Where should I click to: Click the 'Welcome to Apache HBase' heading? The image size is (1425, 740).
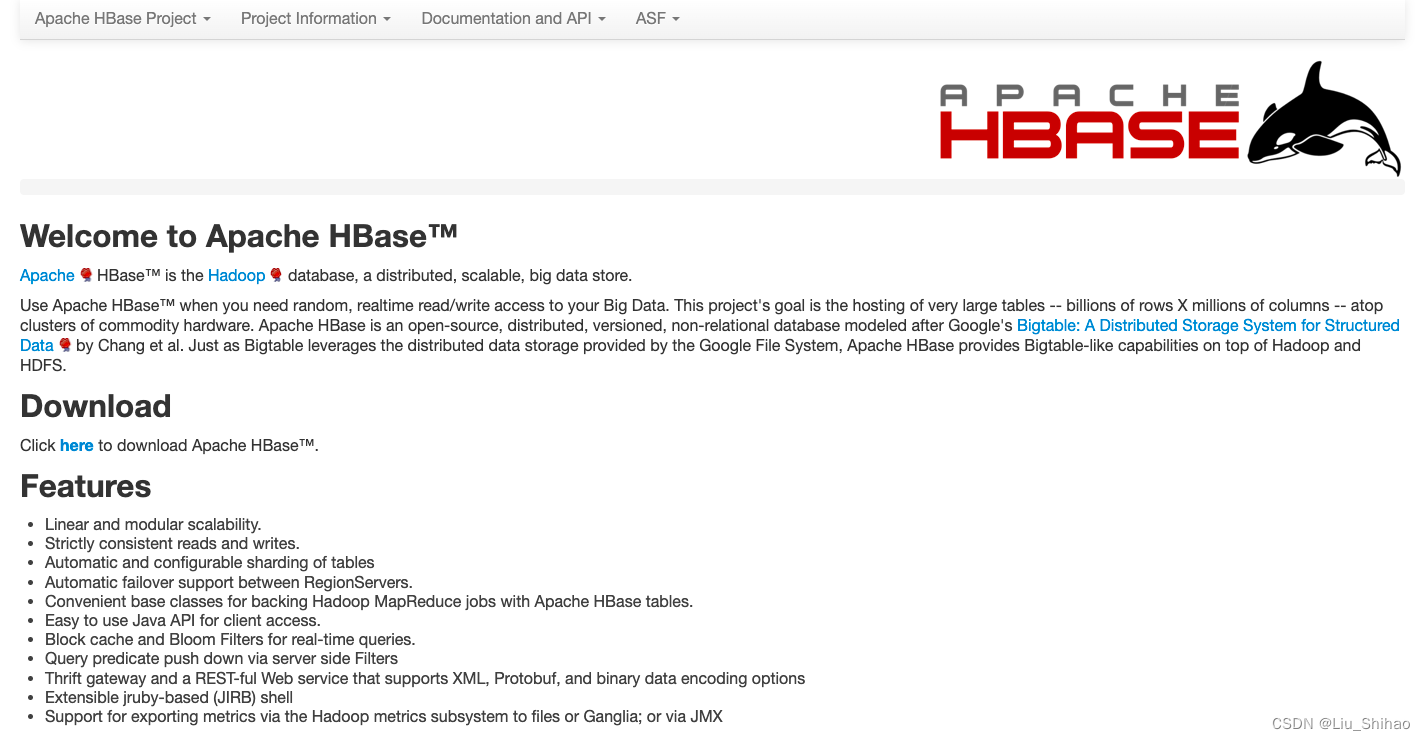pos(238,236)
